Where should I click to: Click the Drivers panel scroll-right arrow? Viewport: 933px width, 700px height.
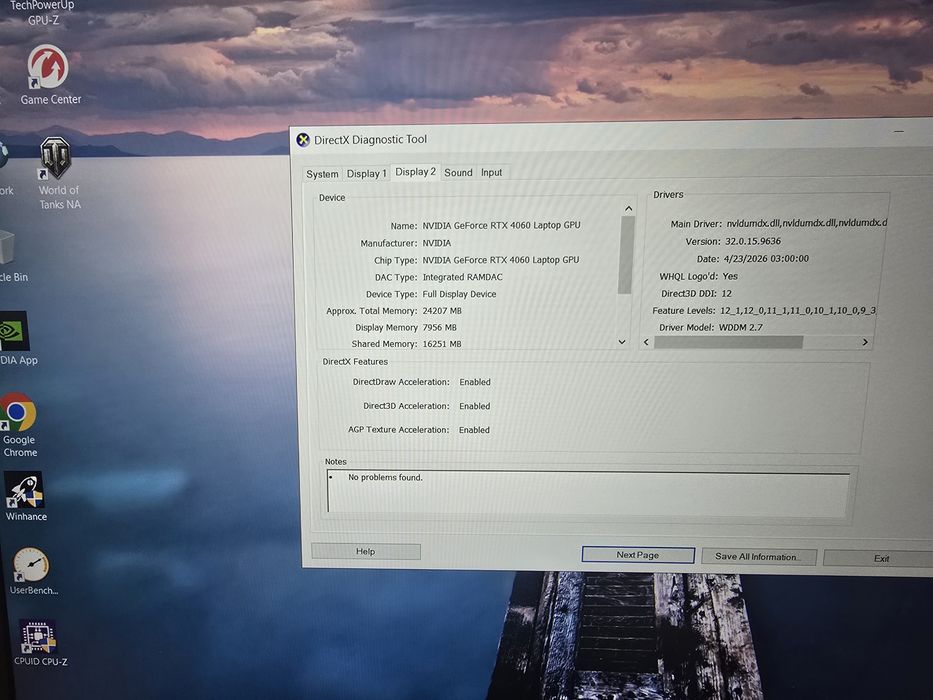[x=865, y=342]
